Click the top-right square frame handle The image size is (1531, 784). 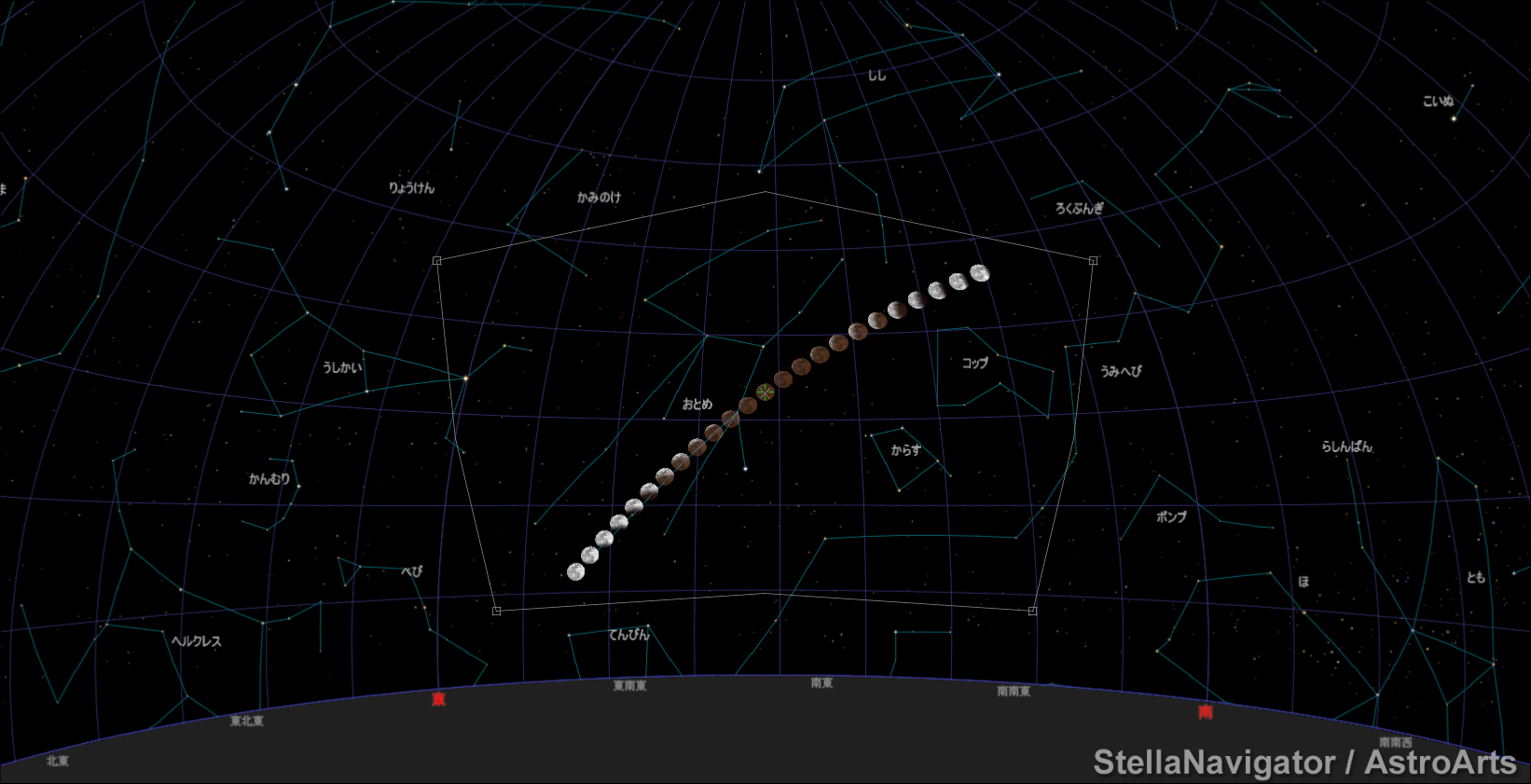[1093, 261]
